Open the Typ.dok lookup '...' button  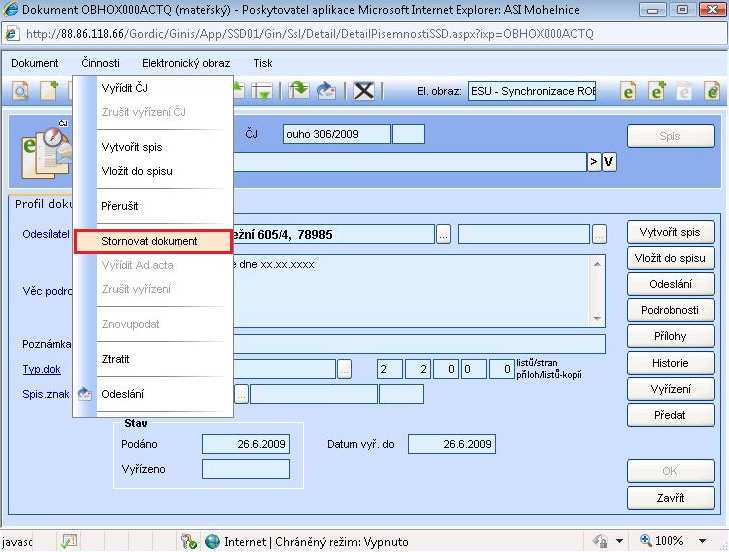click(344, 369)
